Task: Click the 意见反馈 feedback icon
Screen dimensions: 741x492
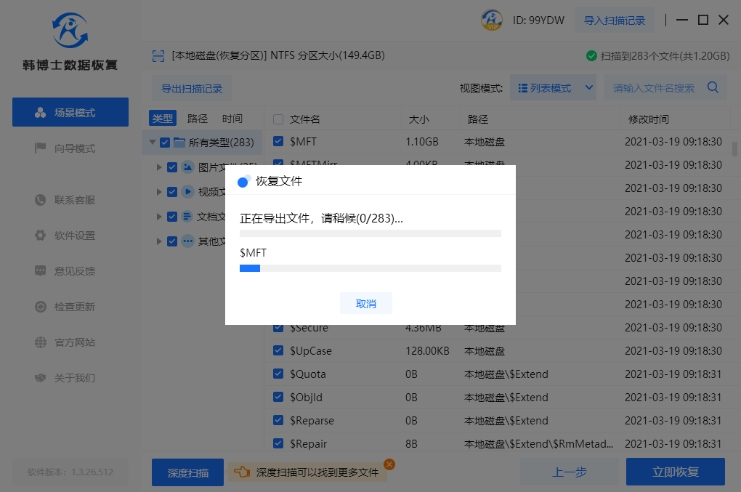Action: (41, 271)
